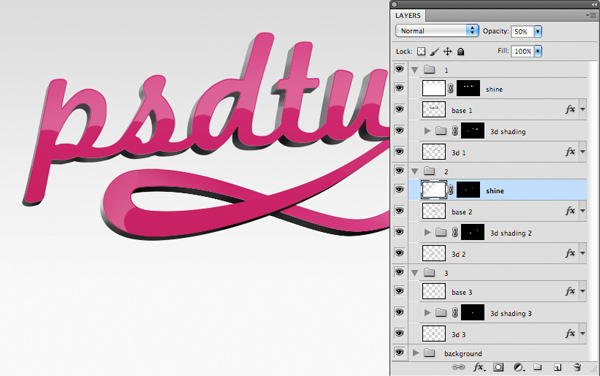Expand 3d shading 3 group triangle
This screenshot has height=376, width=600.
pyautogui.click(x=427, y=313)
